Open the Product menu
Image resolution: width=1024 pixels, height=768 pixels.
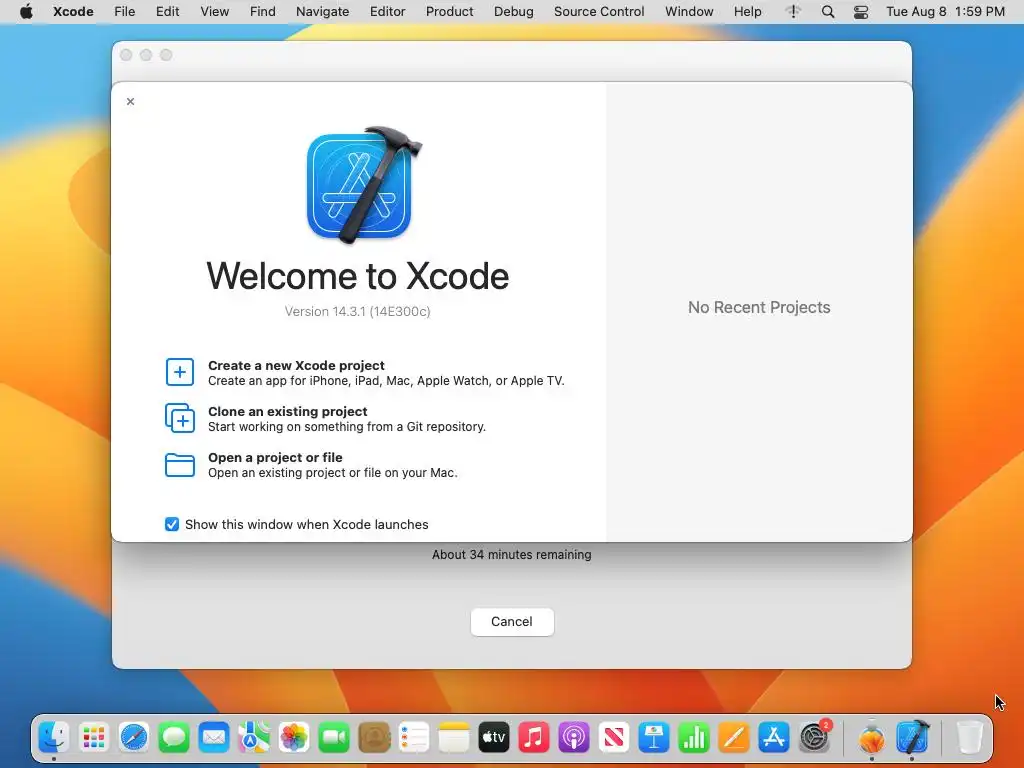point(449,12)
